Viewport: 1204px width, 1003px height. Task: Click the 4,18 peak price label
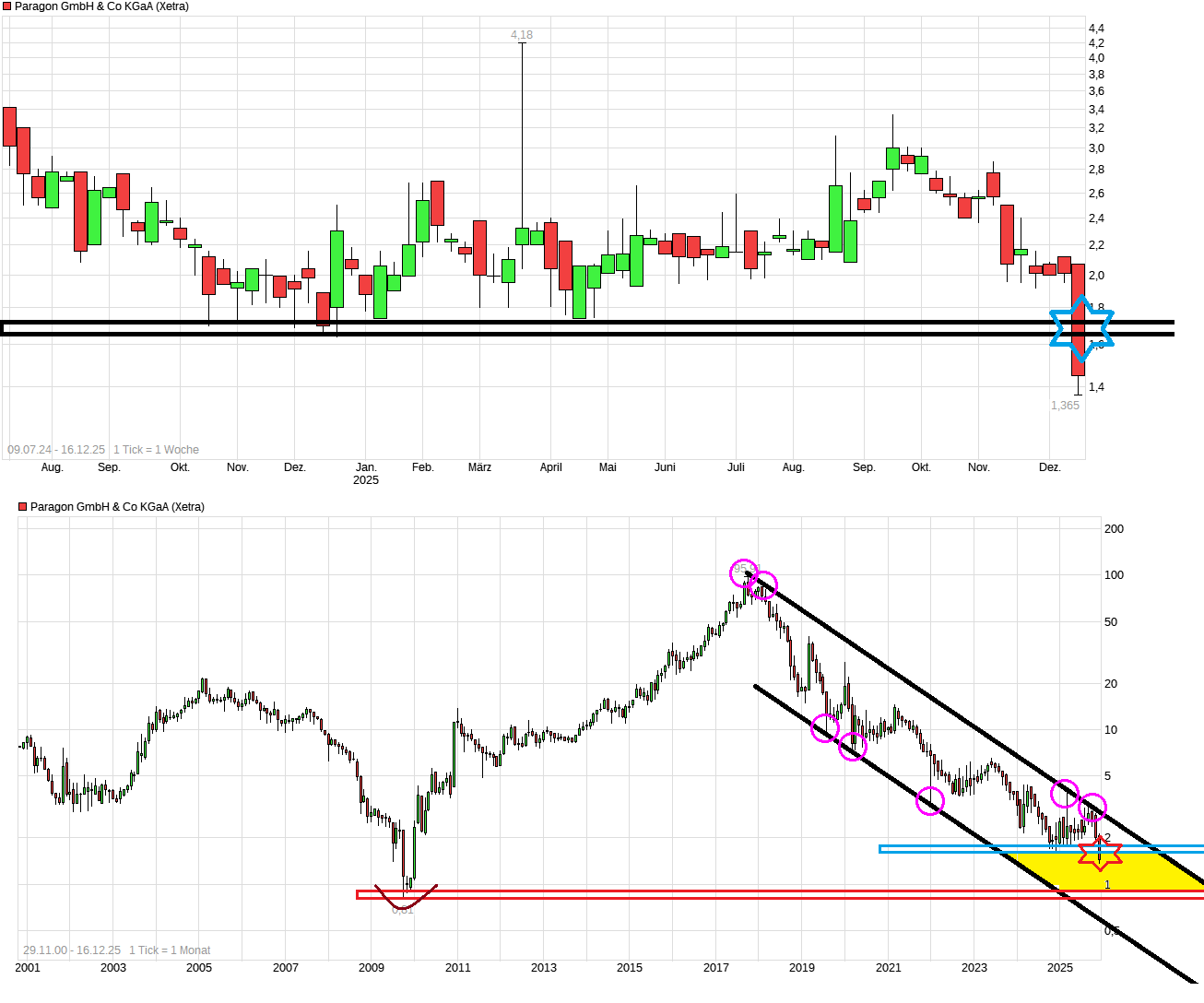pyautogui.click(x=522, y=34)
